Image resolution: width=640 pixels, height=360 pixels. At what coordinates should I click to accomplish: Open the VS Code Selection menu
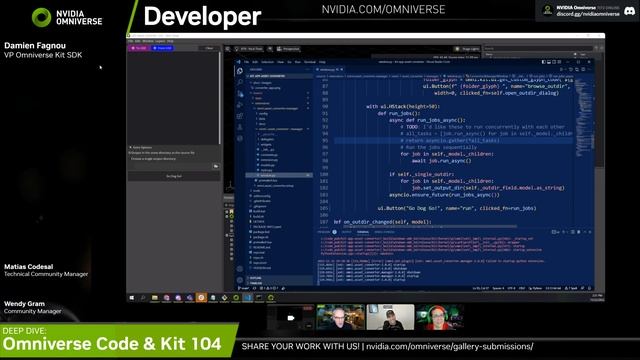tap(267, 62)
